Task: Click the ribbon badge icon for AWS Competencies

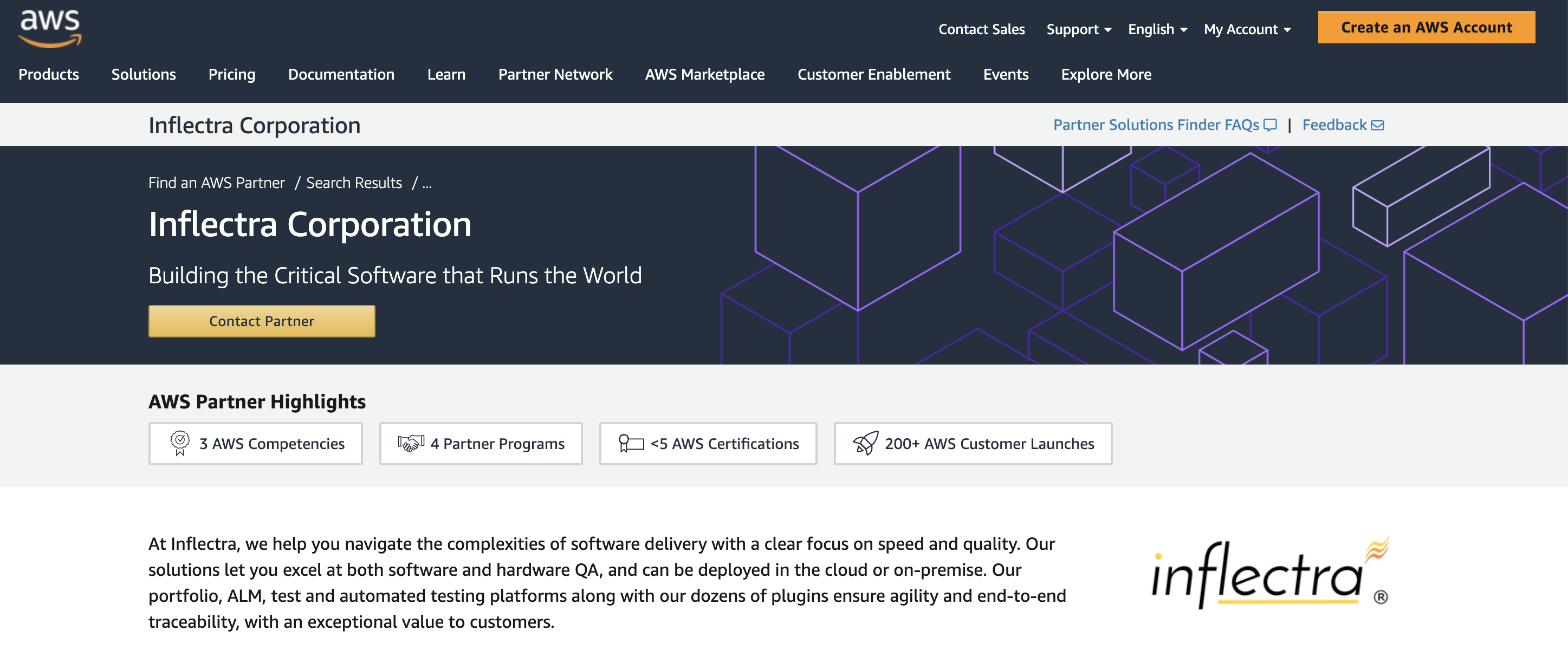Action: 179,443
